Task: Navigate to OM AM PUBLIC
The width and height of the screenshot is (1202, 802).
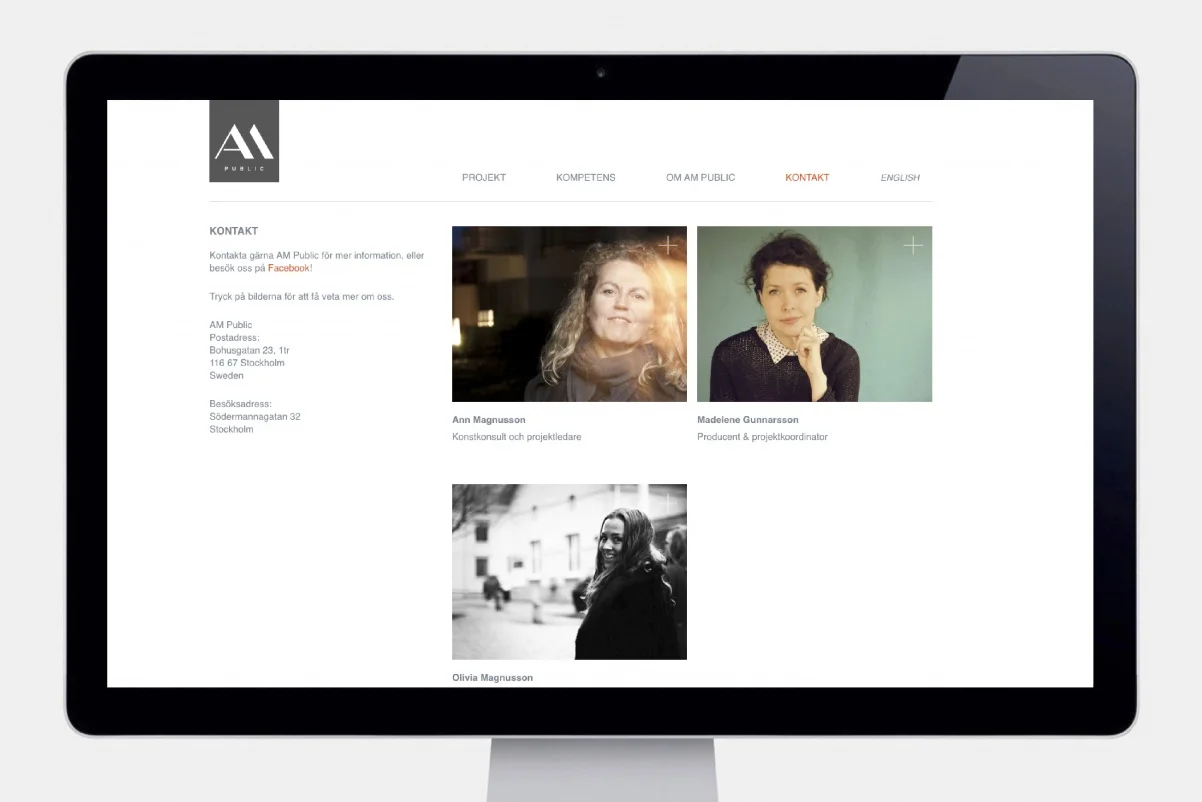Action: point(699,177)
